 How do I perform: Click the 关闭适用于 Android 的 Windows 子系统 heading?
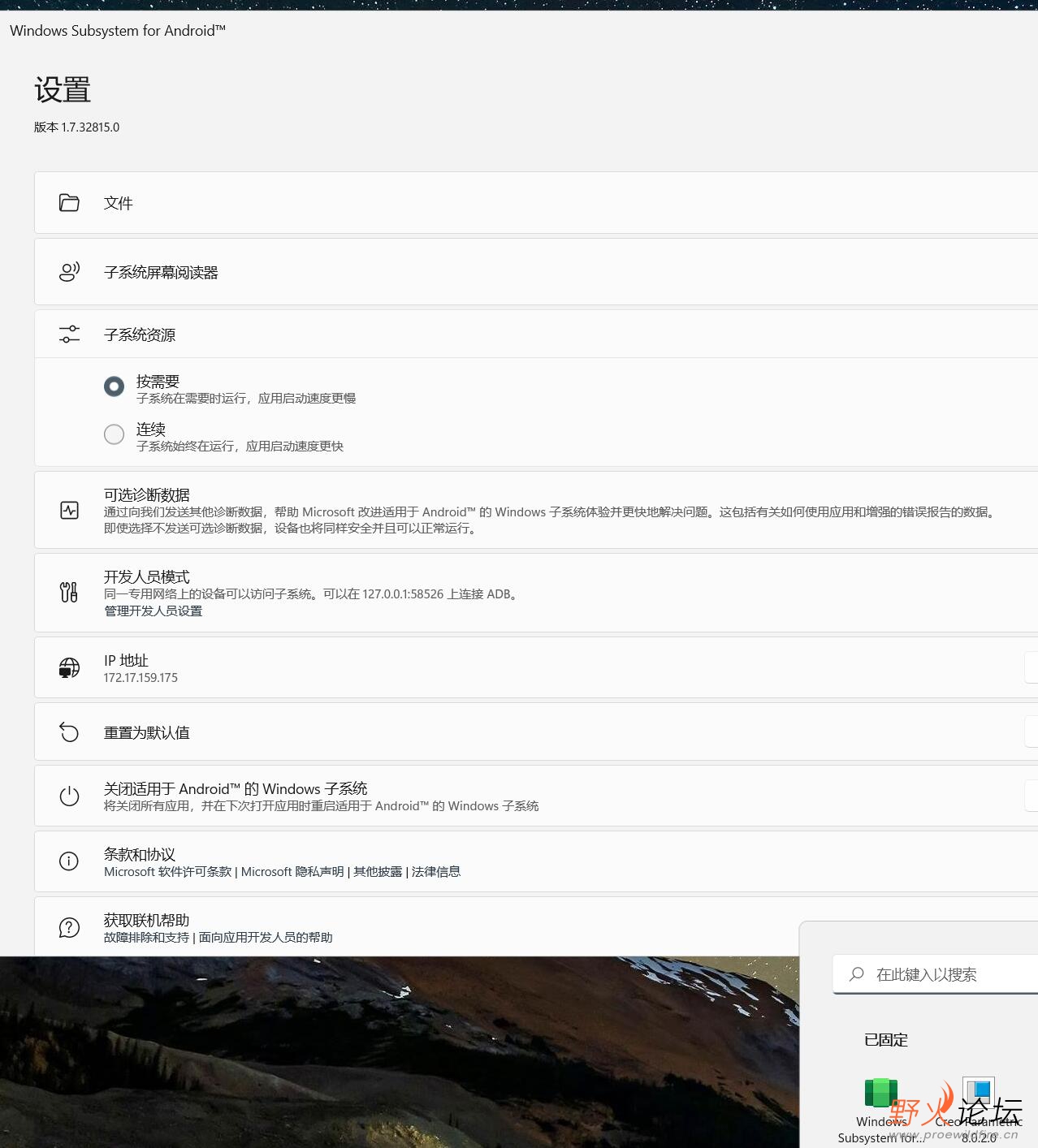click(x=236, y=788)
